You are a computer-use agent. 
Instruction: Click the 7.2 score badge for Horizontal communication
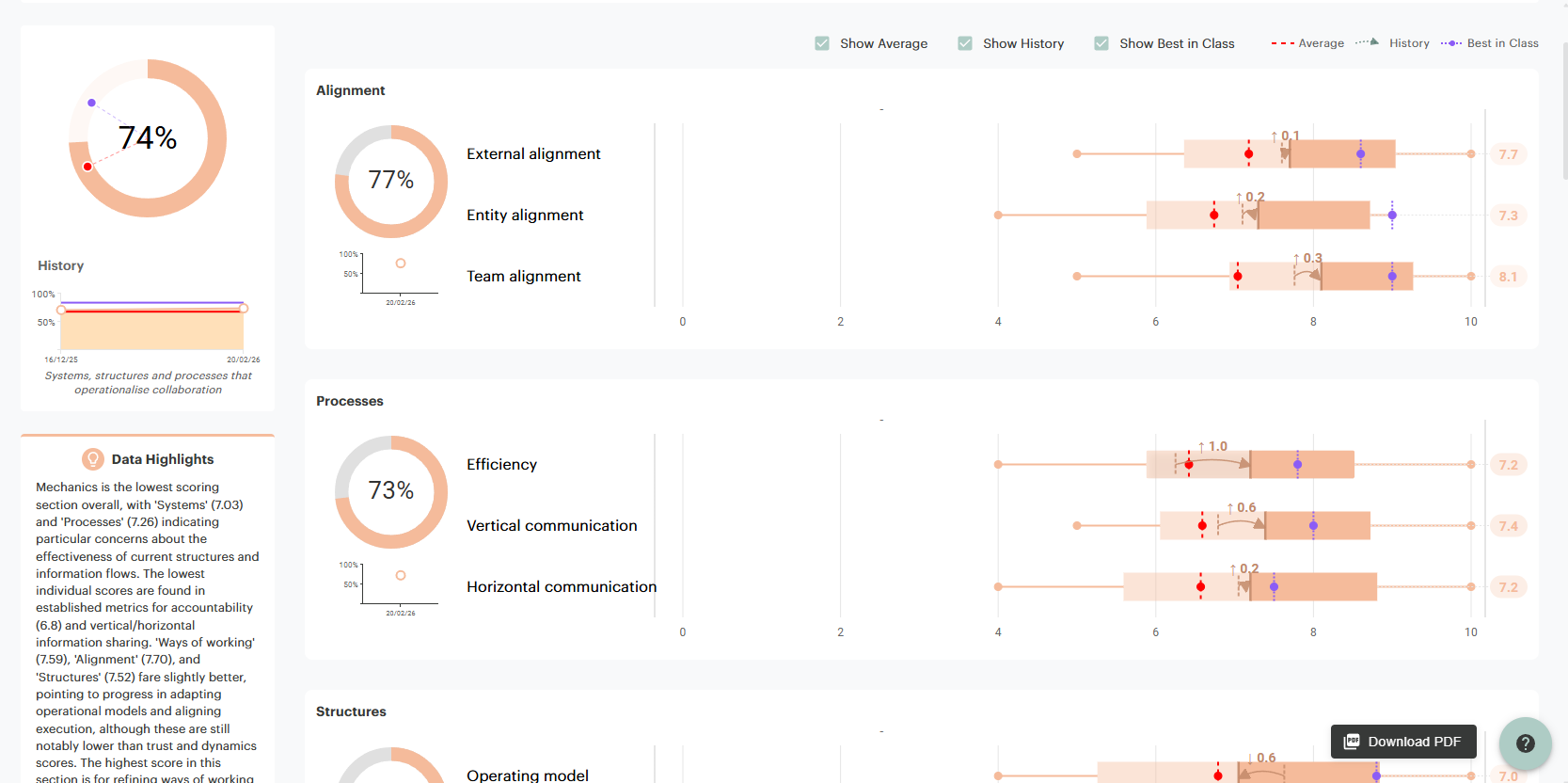[1508, 587]
